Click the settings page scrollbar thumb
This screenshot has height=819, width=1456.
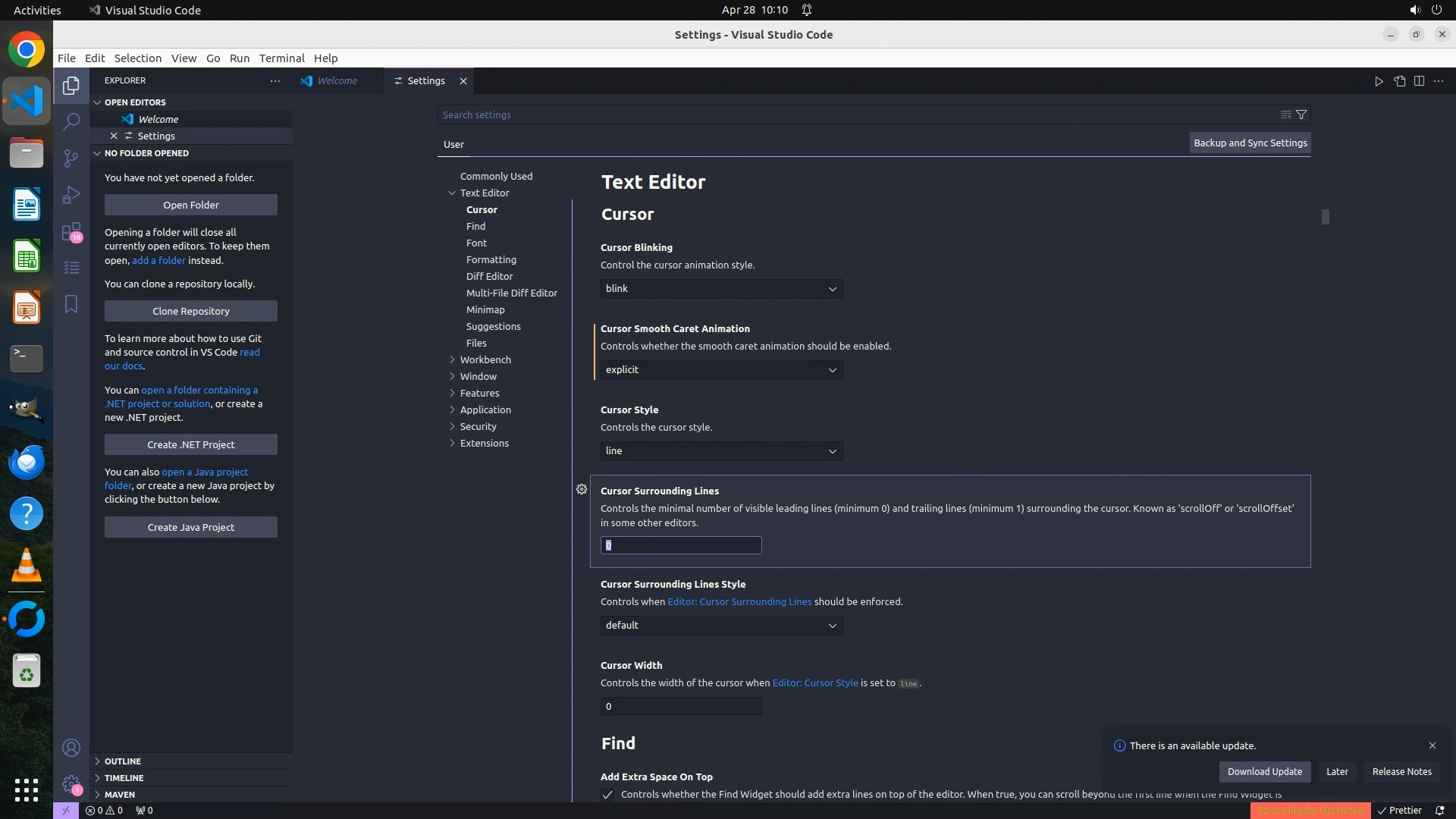tap(1325, 217)
